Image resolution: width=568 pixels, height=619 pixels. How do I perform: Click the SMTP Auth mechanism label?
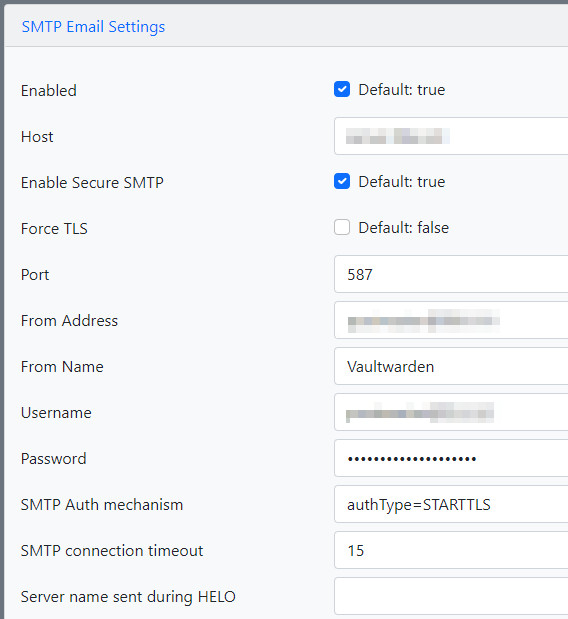click(x=102, y=505)
